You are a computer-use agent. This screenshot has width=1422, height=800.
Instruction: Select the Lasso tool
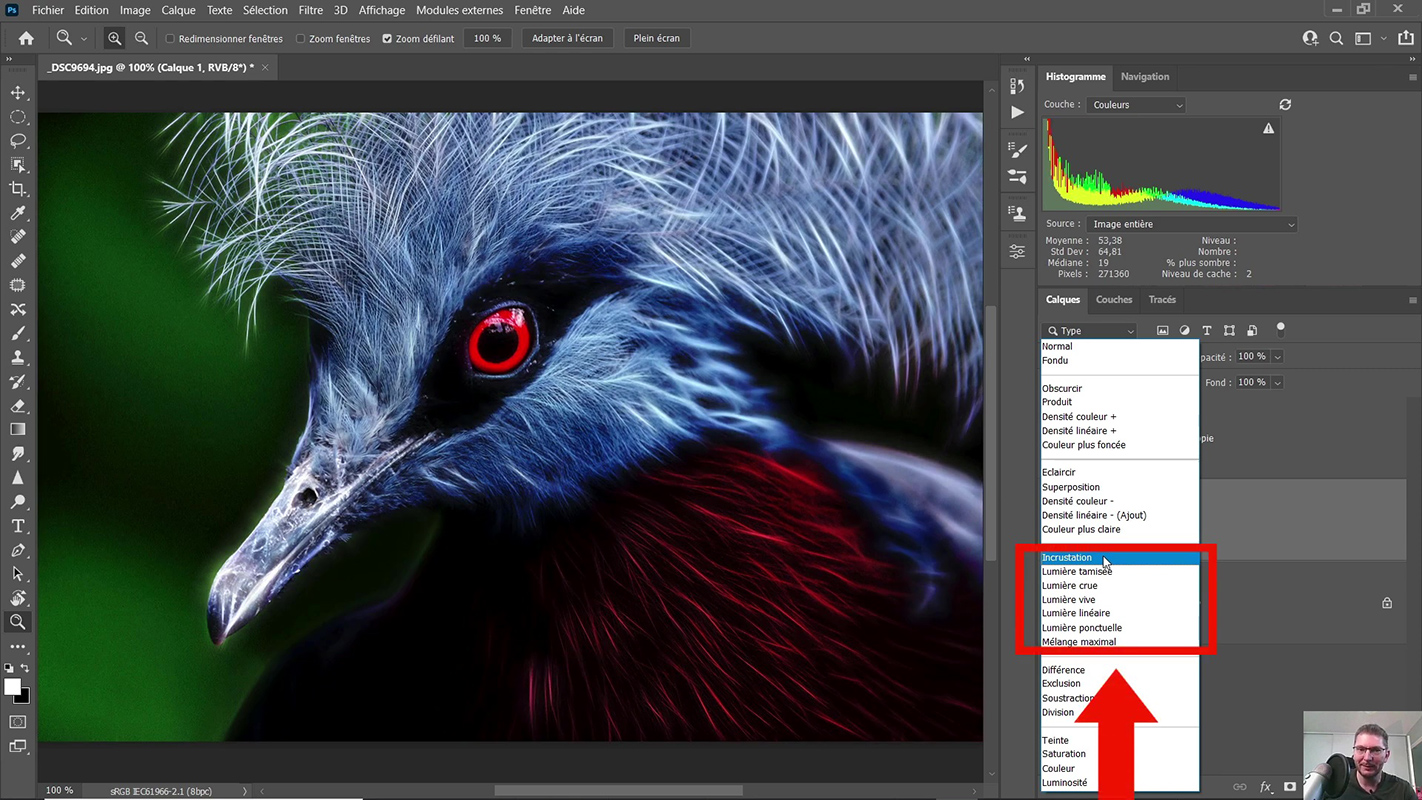(x=18, y=141)
